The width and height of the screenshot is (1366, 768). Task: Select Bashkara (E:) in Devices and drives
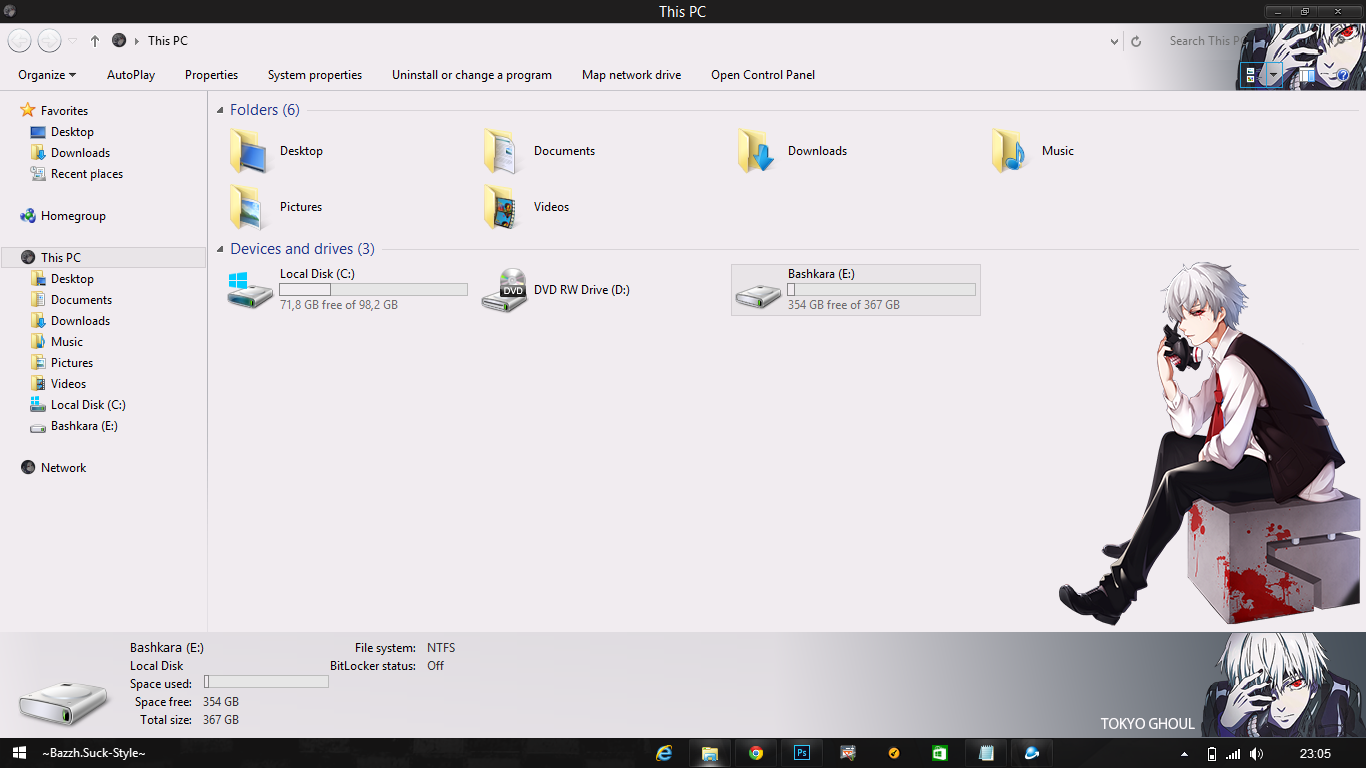(856, 290)
